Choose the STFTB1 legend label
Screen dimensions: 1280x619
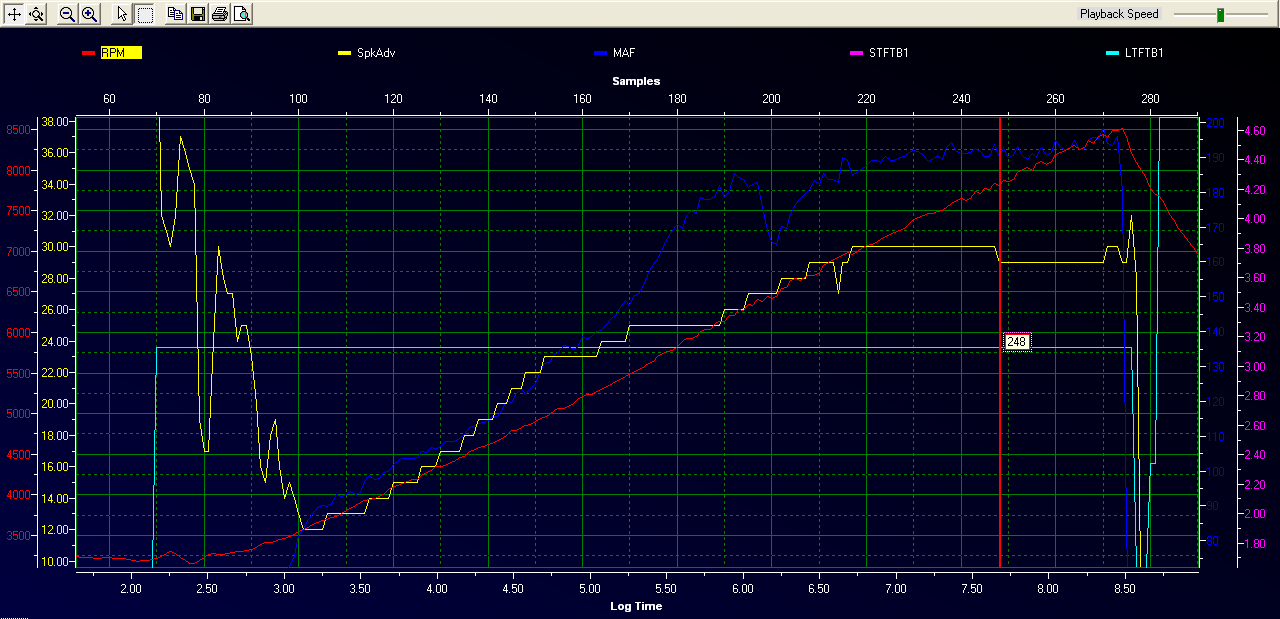pos(888,53)
